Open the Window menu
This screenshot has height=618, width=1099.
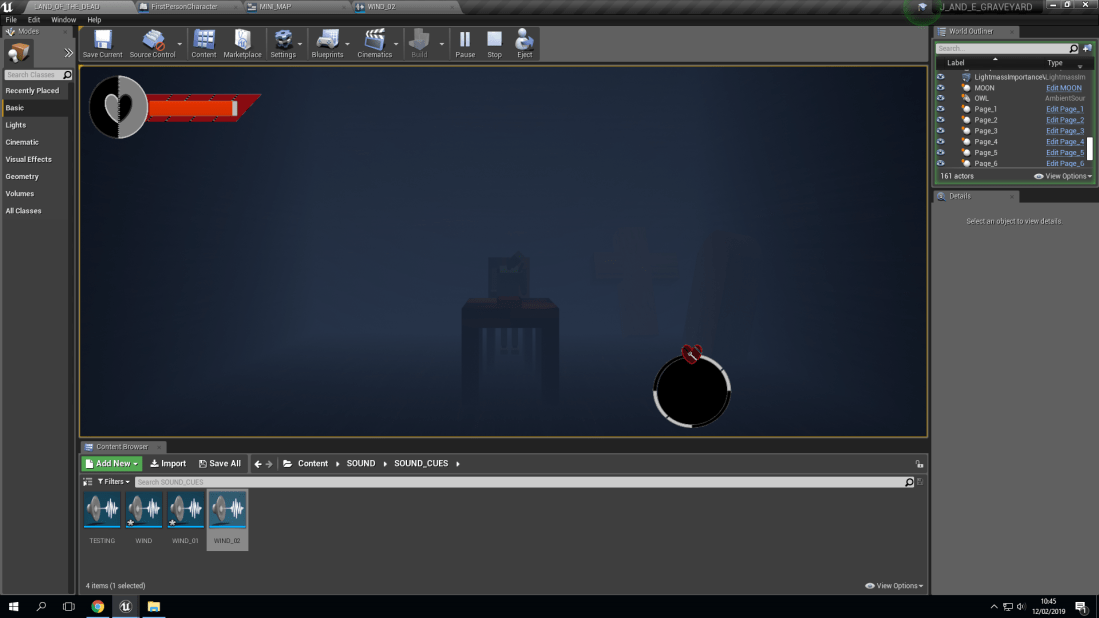(63, 19)
